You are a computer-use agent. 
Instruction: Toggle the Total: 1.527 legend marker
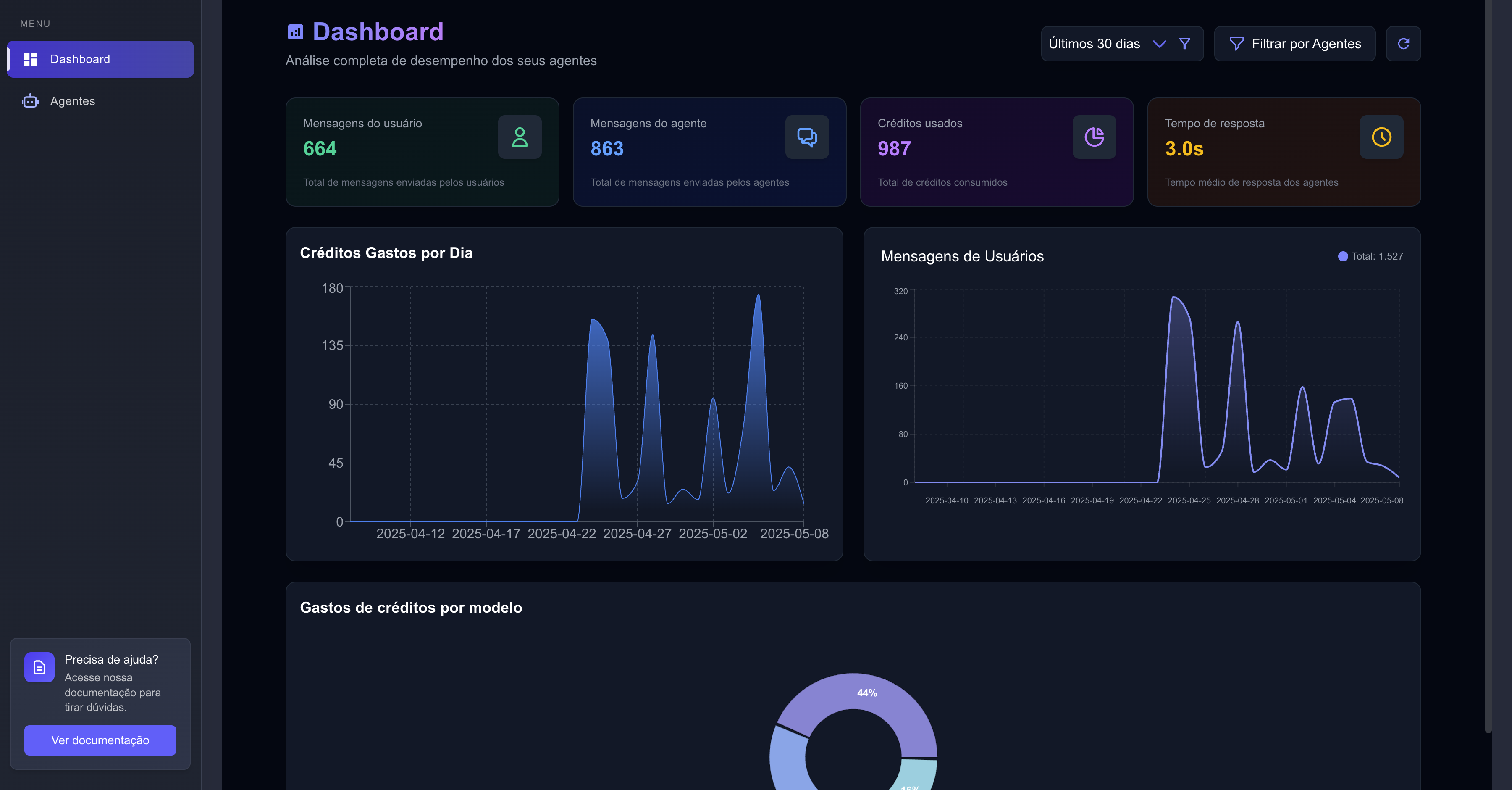tap(1342, 256)
